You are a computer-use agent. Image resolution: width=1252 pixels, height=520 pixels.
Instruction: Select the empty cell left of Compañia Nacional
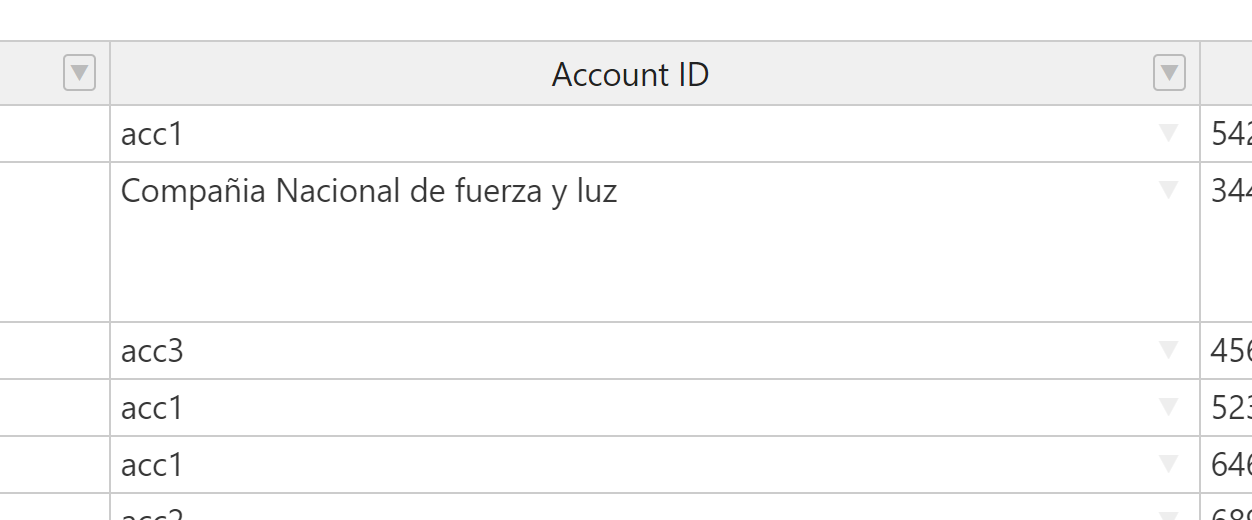(54, 242)
